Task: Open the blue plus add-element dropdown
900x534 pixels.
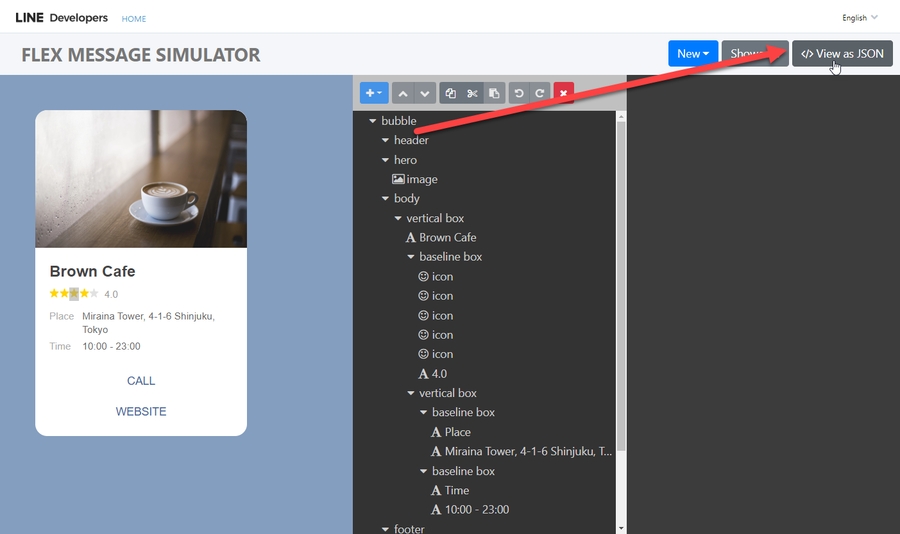Action: point(373,93)
